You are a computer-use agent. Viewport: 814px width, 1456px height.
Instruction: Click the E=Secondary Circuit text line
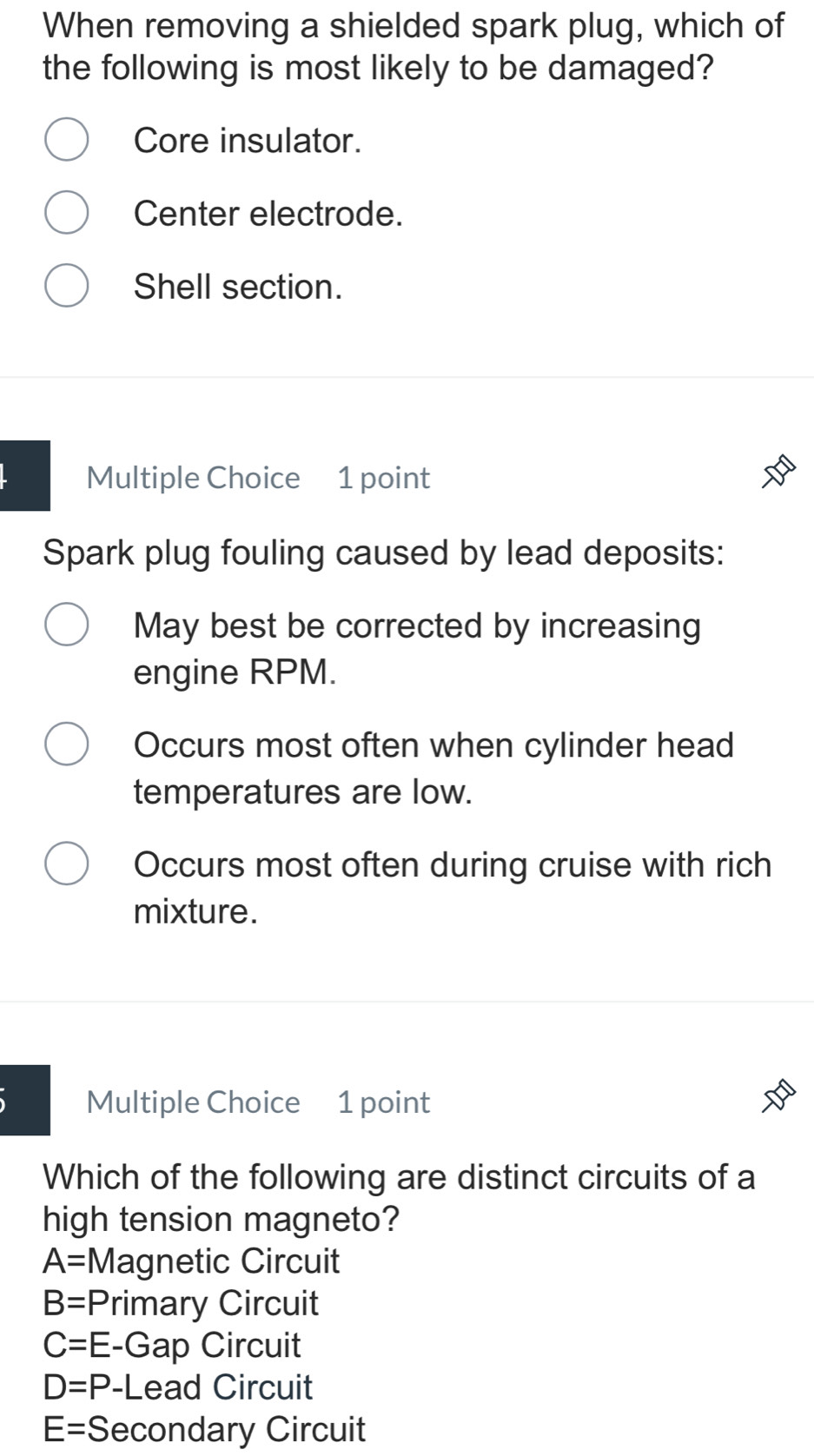(x=204, y=1429)
